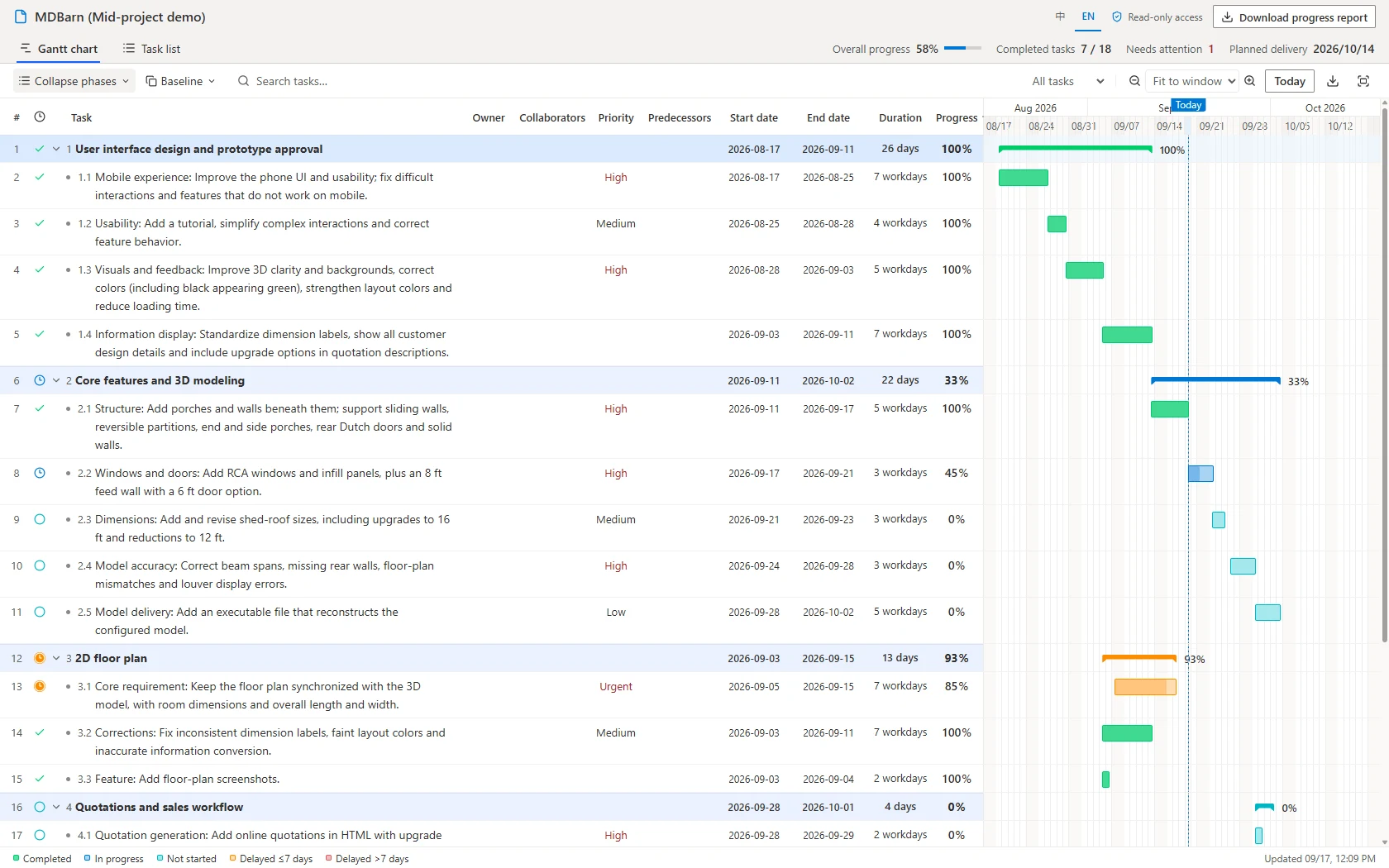Open the All tasks filter dropdown
Image resolution: width=1389 pixels, height=868 pixels.
pos(1067,81)
